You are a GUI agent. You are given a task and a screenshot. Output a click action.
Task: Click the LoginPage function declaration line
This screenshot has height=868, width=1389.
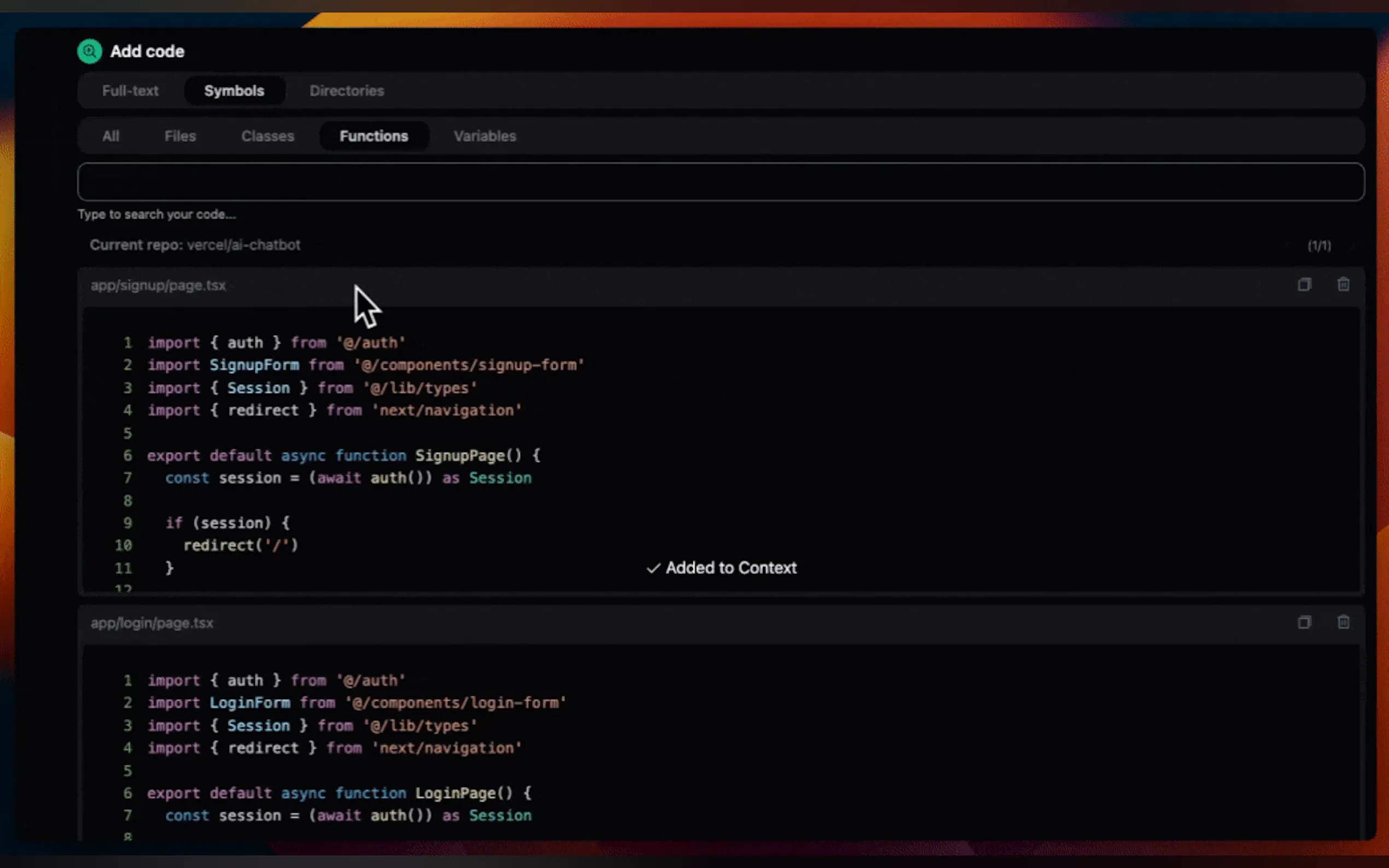coord(339,793)
